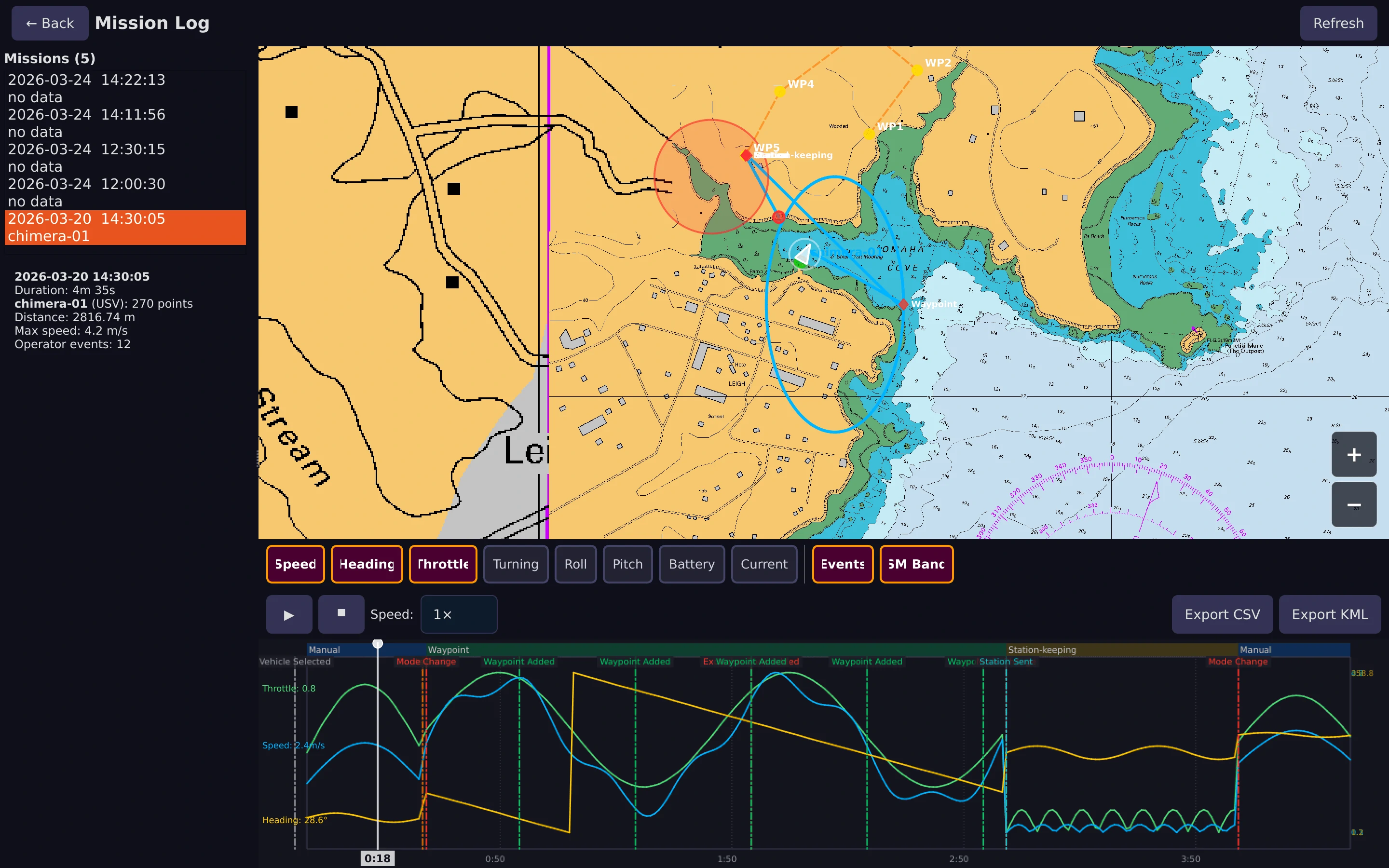The height and width of the screenshot is (868, 1389).
Task: Zoom out the map with minus button
Action: (x=1353, y=504)
